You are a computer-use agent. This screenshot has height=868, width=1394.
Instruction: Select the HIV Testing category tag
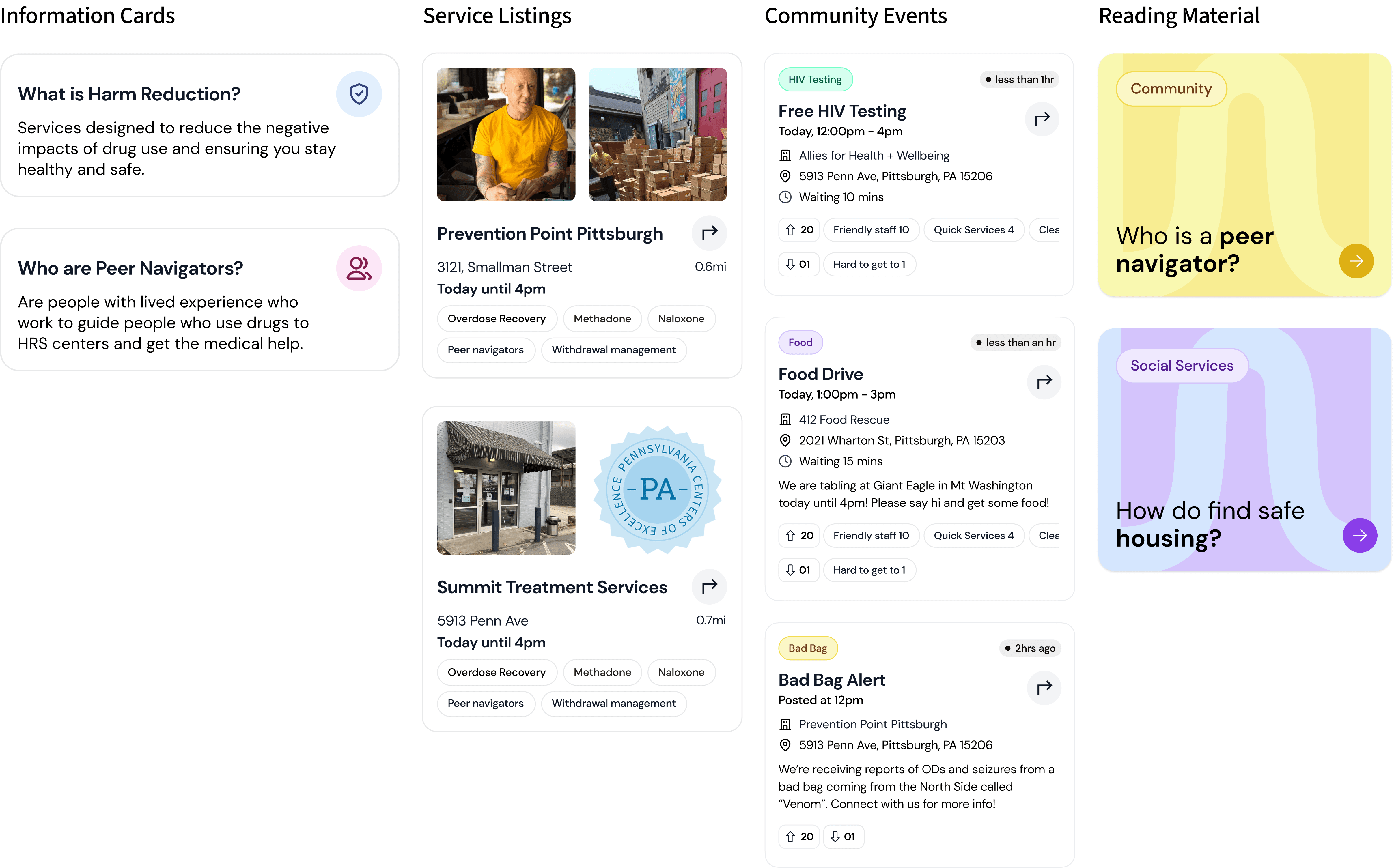click(815, 79)
